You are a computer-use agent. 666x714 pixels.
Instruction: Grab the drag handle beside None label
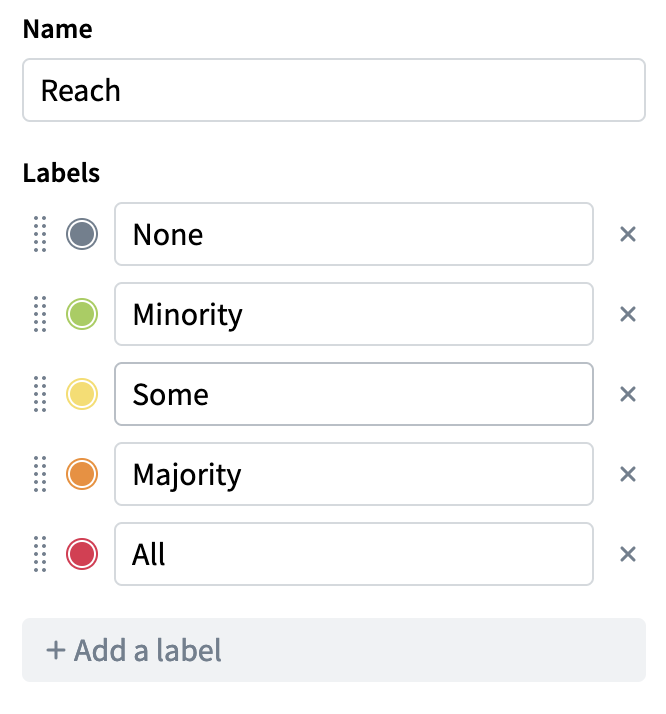click(x=40, y=235)
